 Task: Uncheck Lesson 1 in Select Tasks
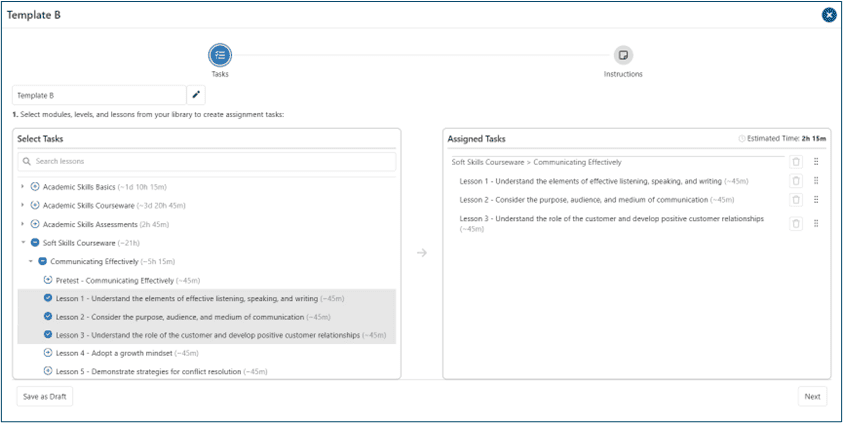pos(48,298)
